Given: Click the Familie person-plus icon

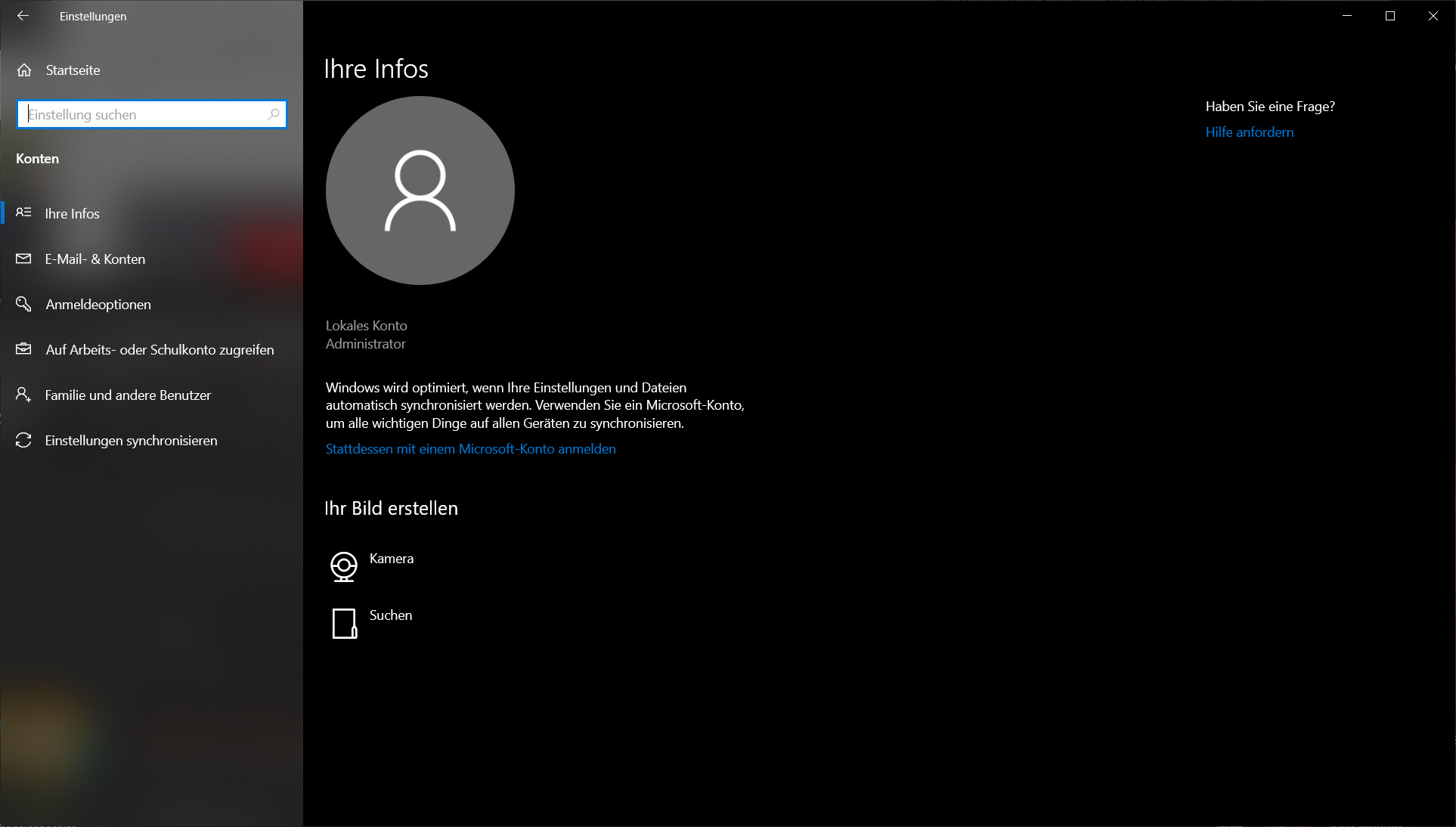Looking at the screenshot, I should point(23,395).
